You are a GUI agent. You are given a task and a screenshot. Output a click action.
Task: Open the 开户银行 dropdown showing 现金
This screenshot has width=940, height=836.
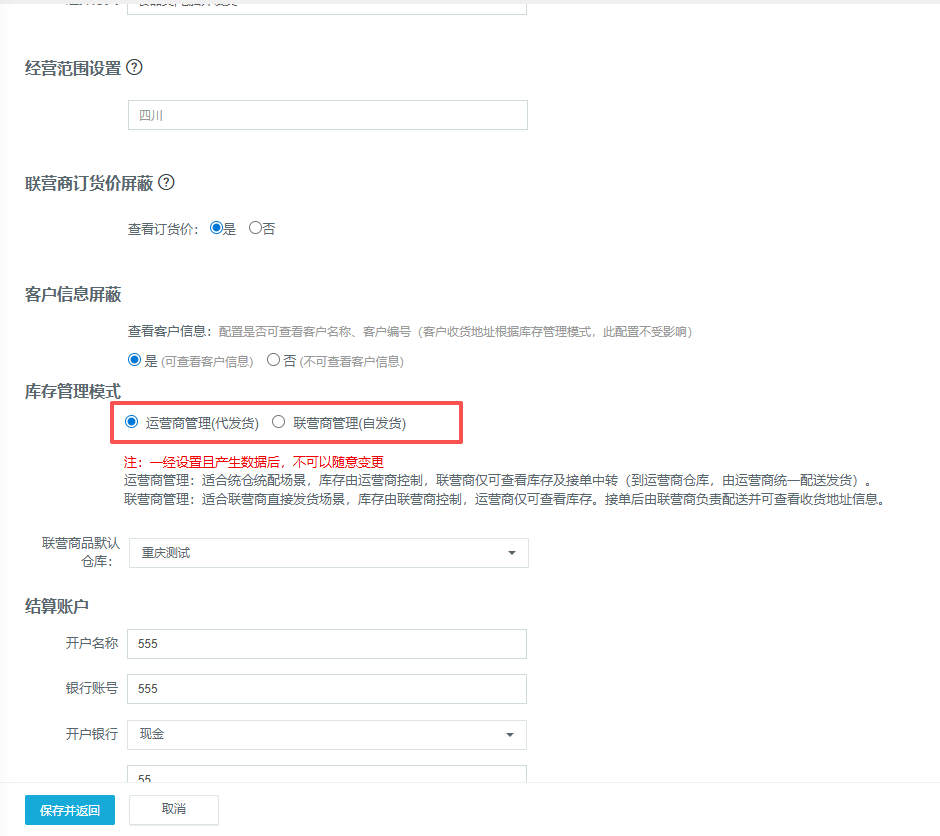click(327, 735)
